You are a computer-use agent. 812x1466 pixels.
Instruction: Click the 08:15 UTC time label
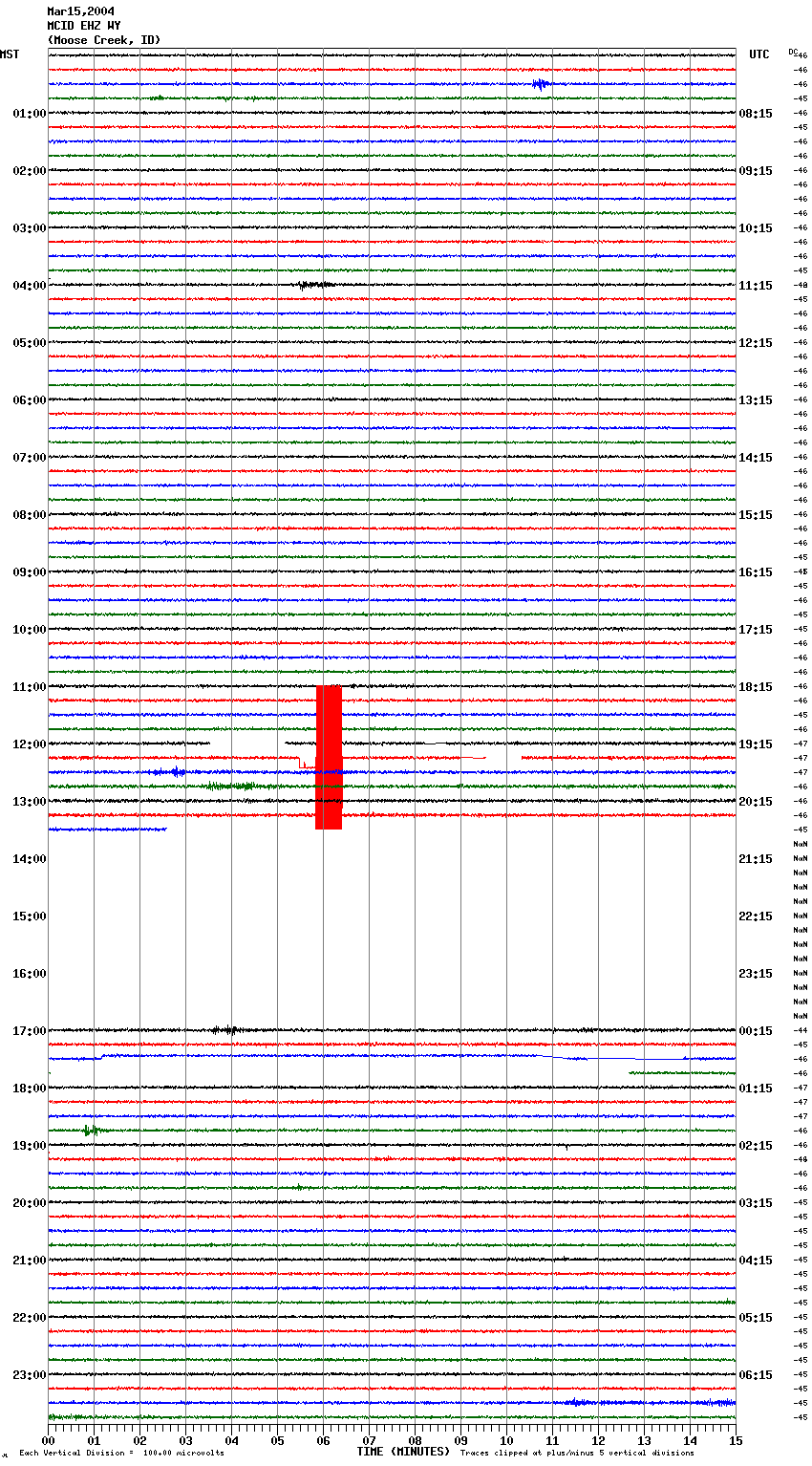(756, 114)
